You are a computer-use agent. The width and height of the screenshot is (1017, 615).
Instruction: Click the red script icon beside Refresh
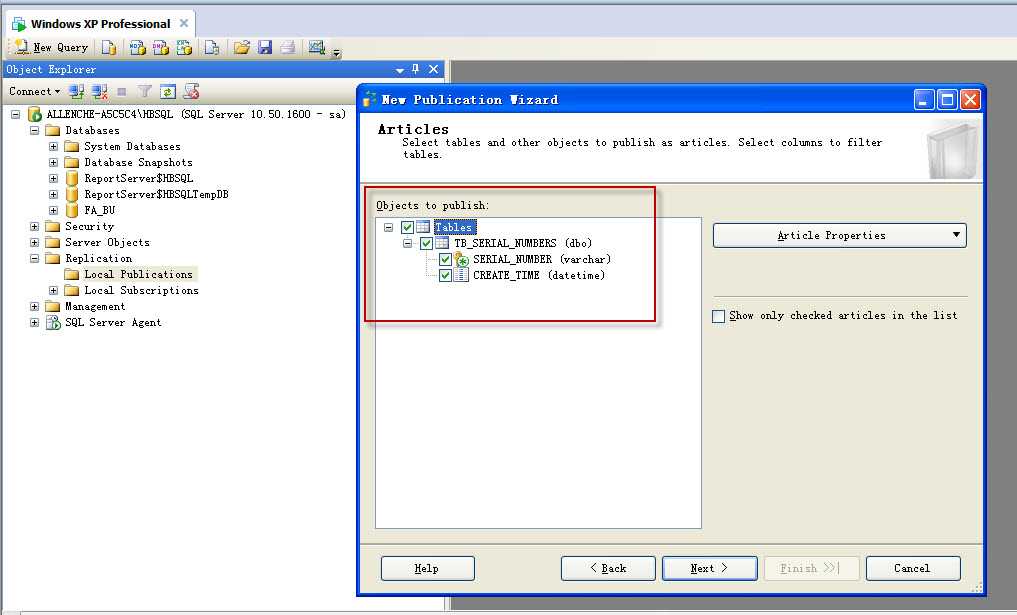tap(191, 91)
